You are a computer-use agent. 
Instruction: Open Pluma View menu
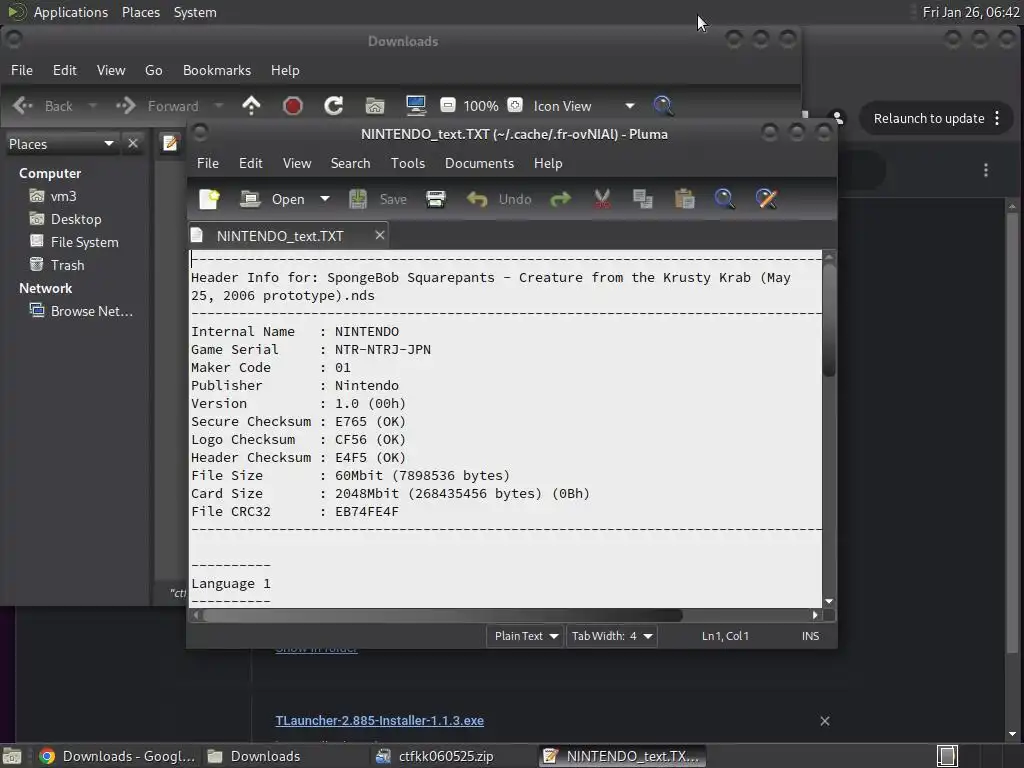tap(297, 163)
